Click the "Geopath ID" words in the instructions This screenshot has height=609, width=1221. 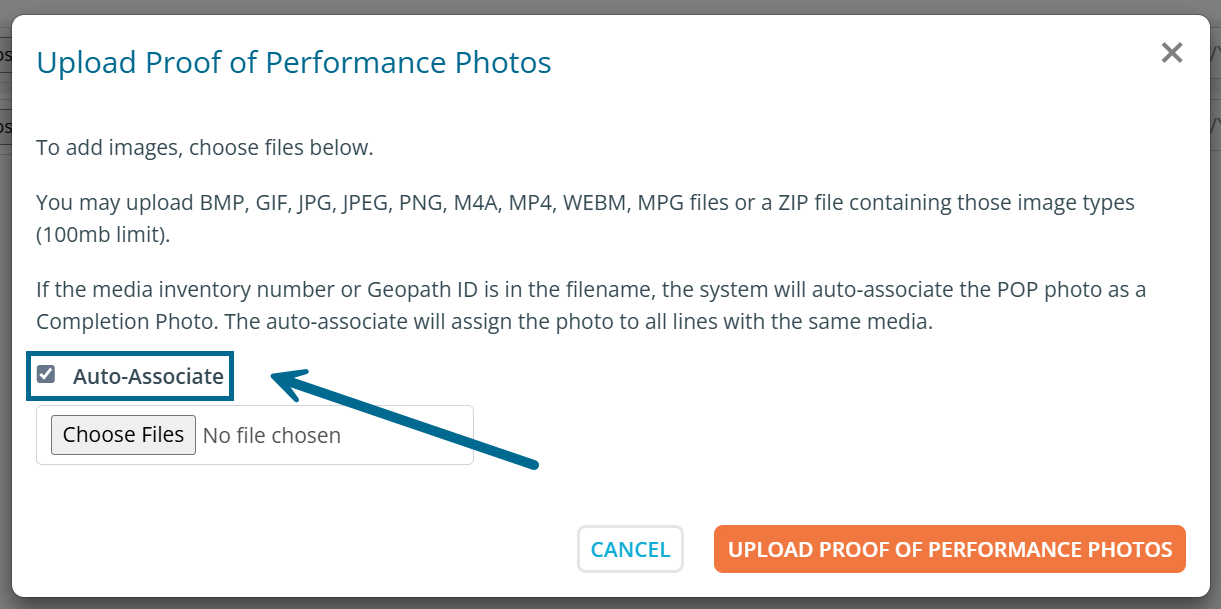pos(412,290)
